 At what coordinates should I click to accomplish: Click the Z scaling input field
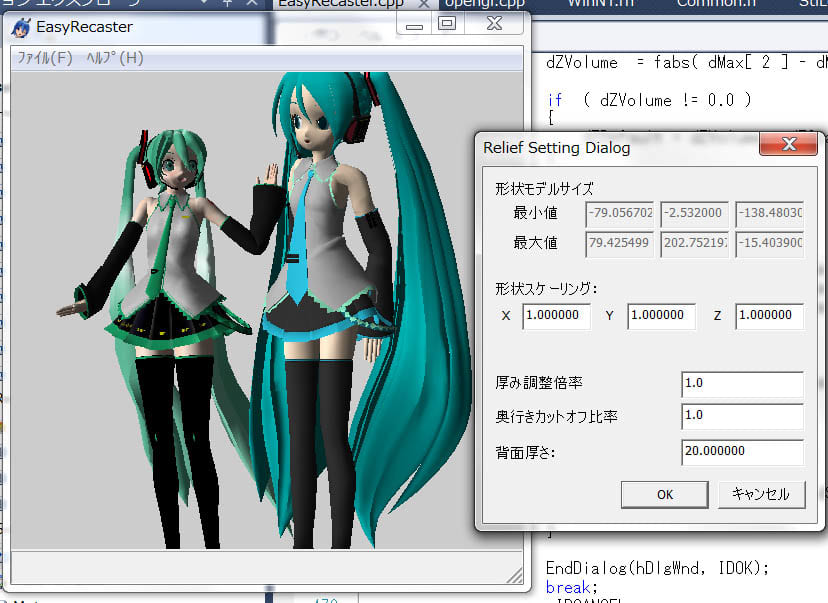click(x=769, y=316)
